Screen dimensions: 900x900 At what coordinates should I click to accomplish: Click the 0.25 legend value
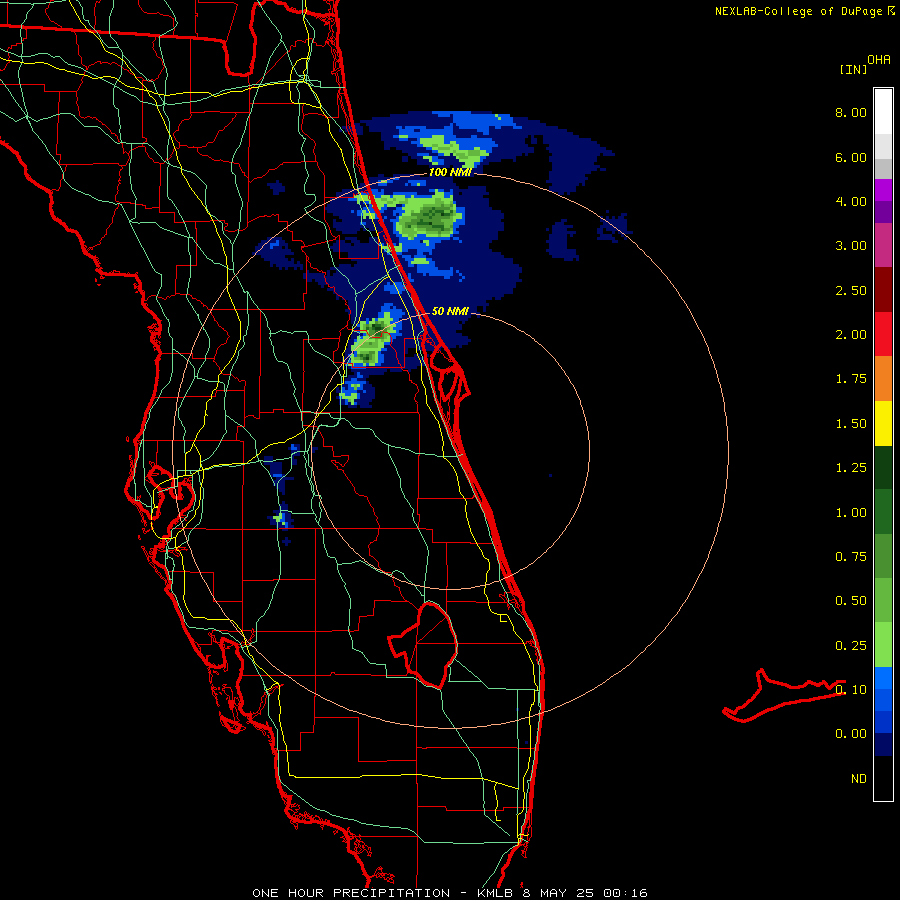point(851,646)
